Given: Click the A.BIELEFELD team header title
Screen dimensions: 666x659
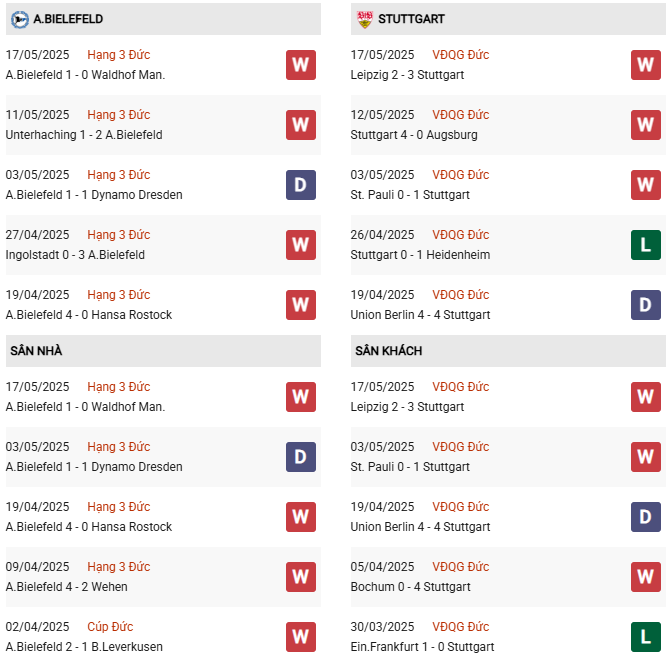Looking at the screenshot, I should (x=68, y=19).
